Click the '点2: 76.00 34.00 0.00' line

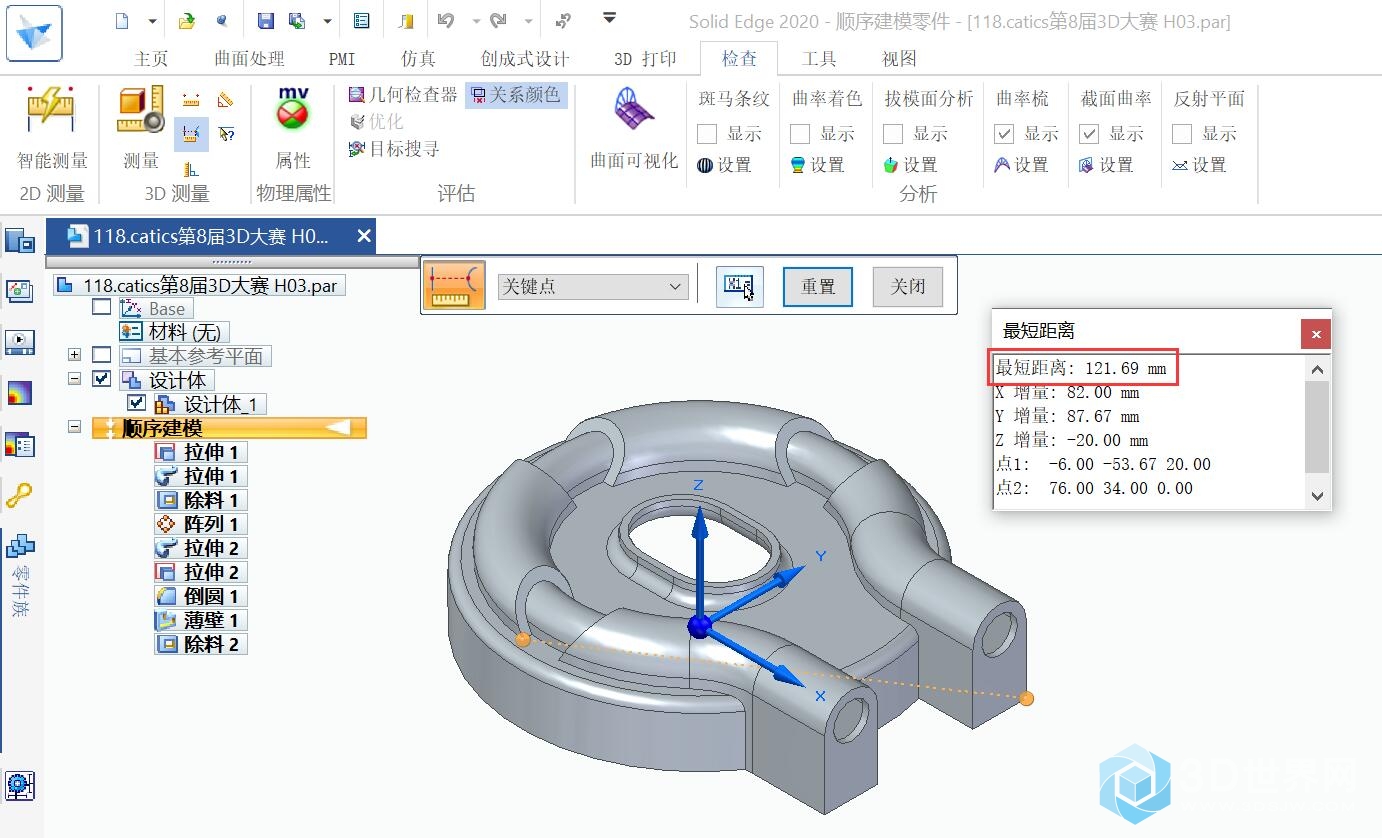pos(1095,488)
